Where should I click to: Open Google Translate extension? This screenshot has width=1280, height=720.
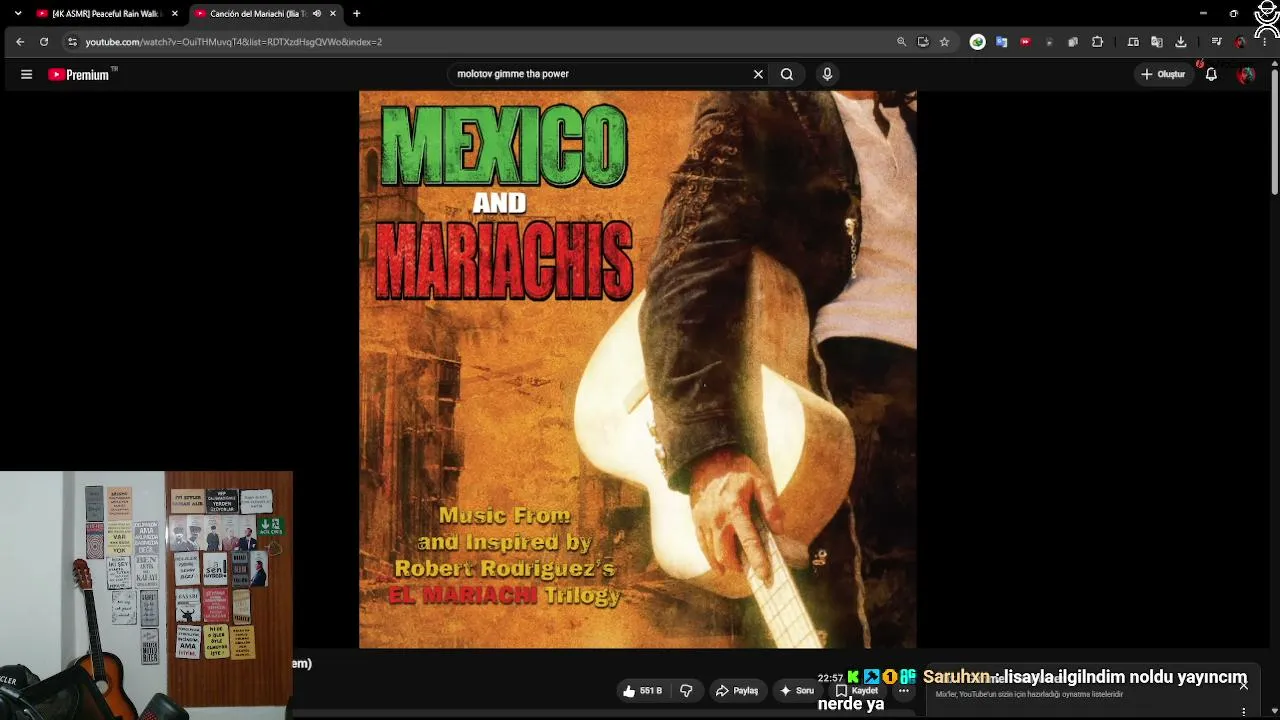[1001, 42]
